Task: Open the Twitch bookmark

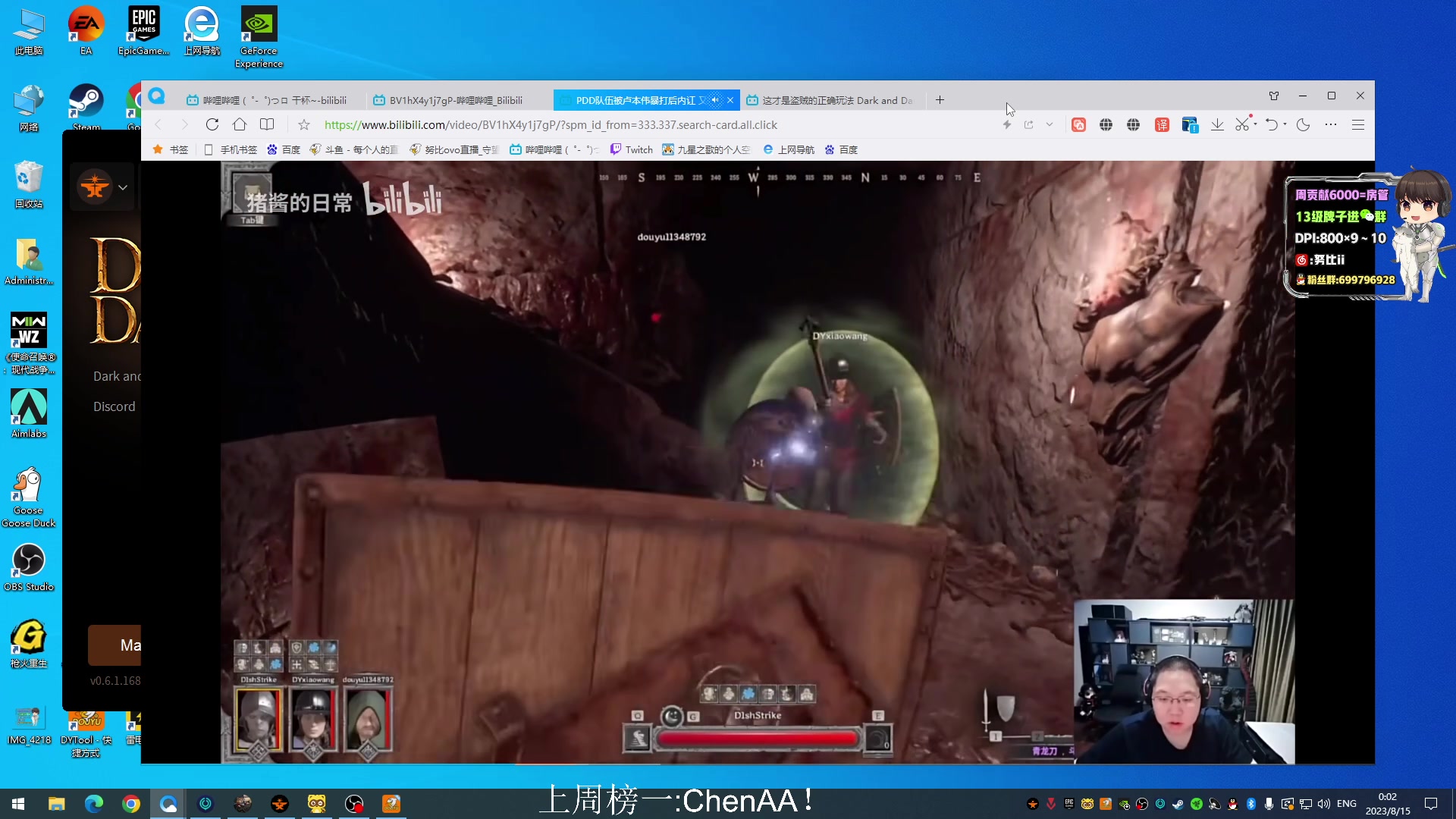Action: [632, 150]
